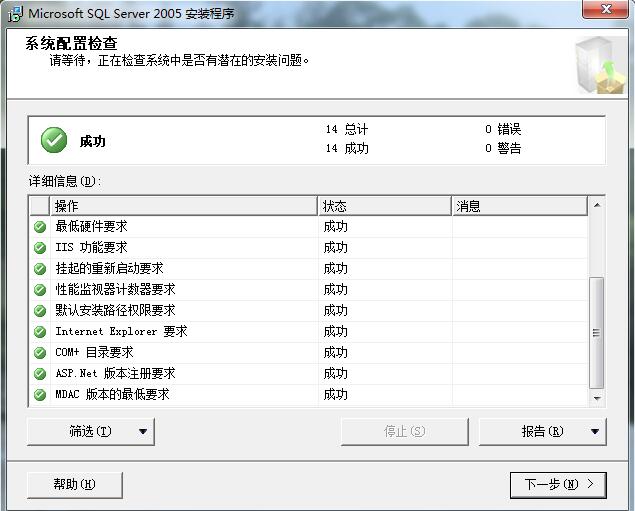Click green check icon beside Internet Explorer 要求

click(x=40, y=332)
